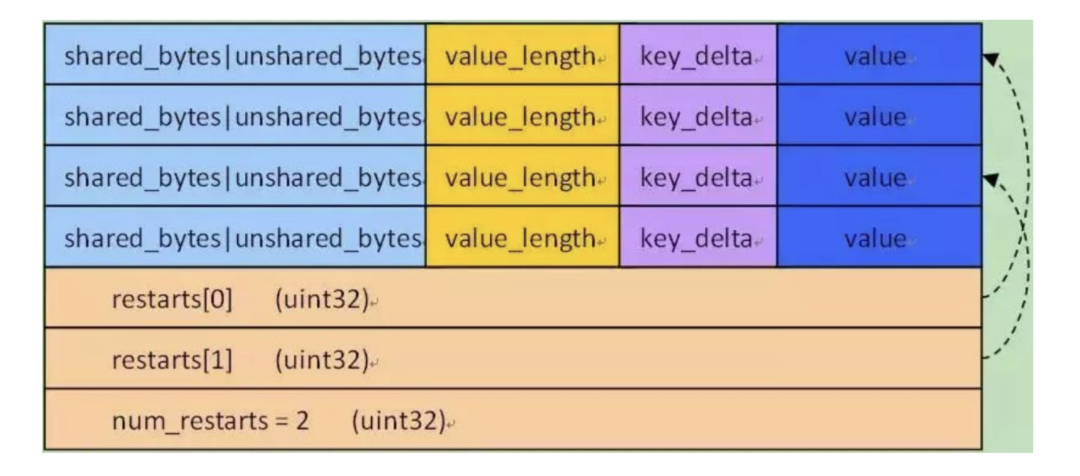The width and height of the screenshot is (1080, 476).
Task: Click the third row's shared_bytes|unshared_bytes cell
Action: coord(235,176)
